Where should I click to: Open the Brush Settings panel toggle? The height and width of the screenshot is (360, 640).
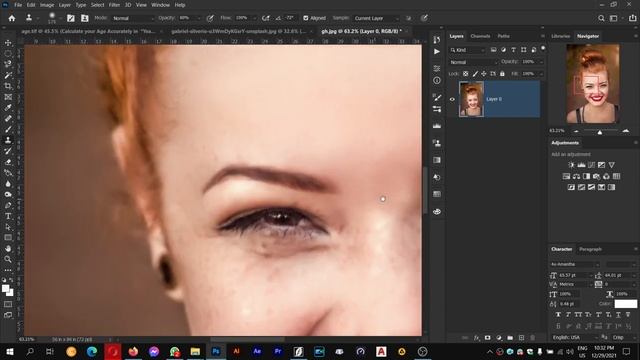coord(71,18)
